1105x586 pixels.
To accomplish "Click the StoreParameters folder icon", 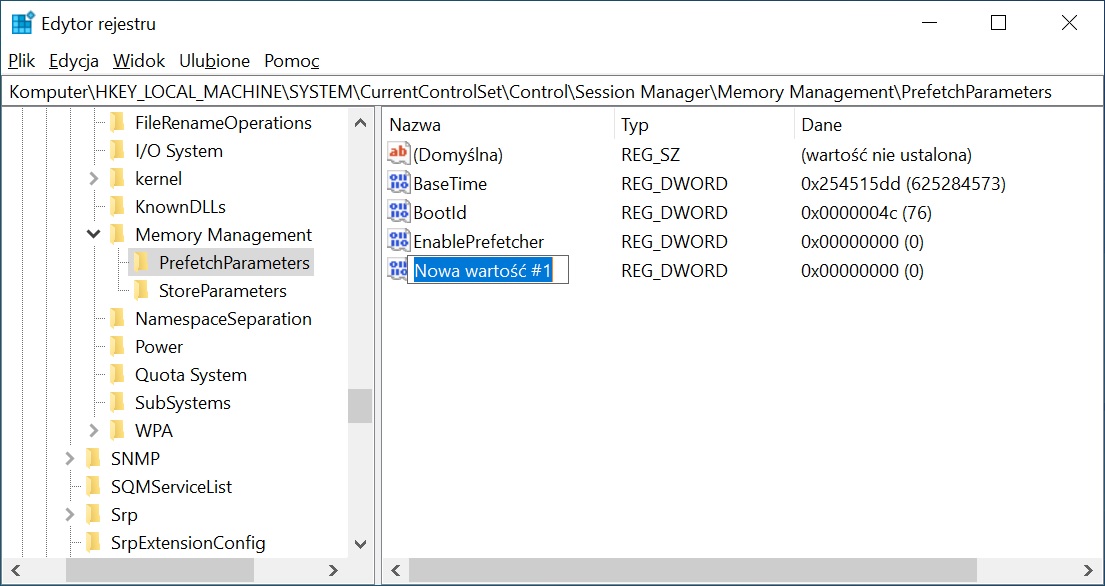I will (141, 291).
